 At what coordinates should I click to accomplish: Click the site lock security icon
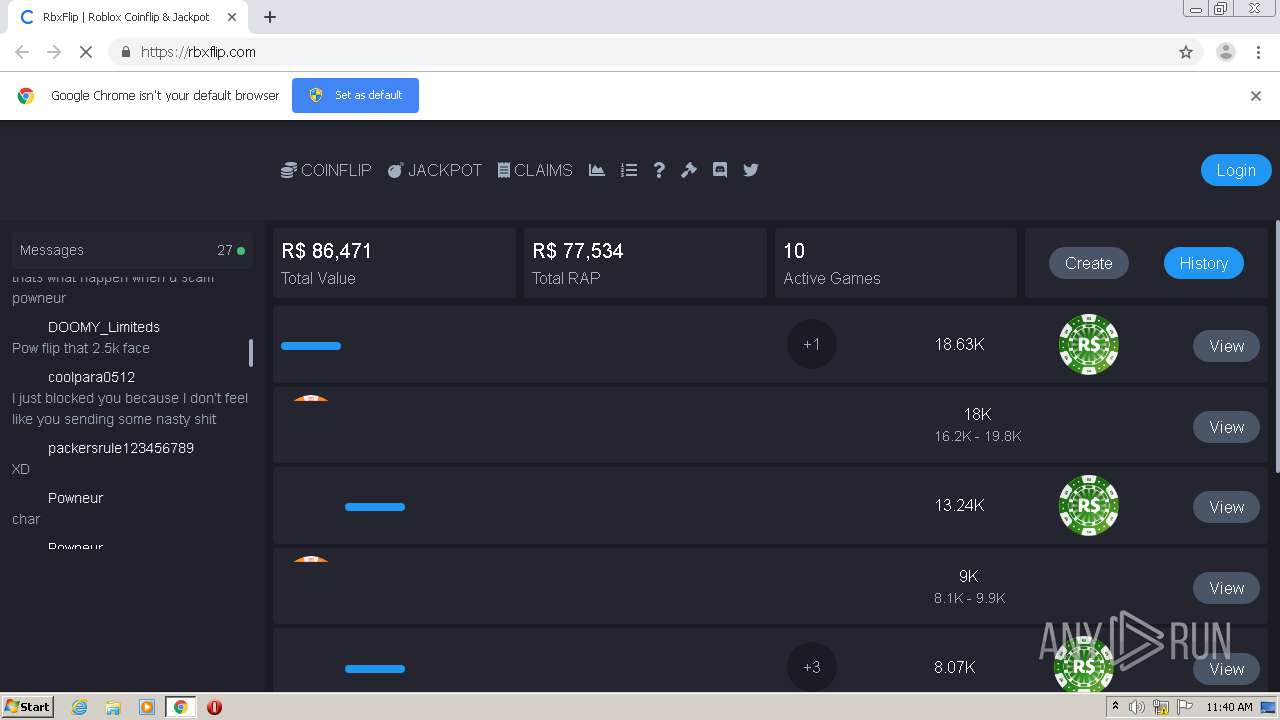[126, 52]
